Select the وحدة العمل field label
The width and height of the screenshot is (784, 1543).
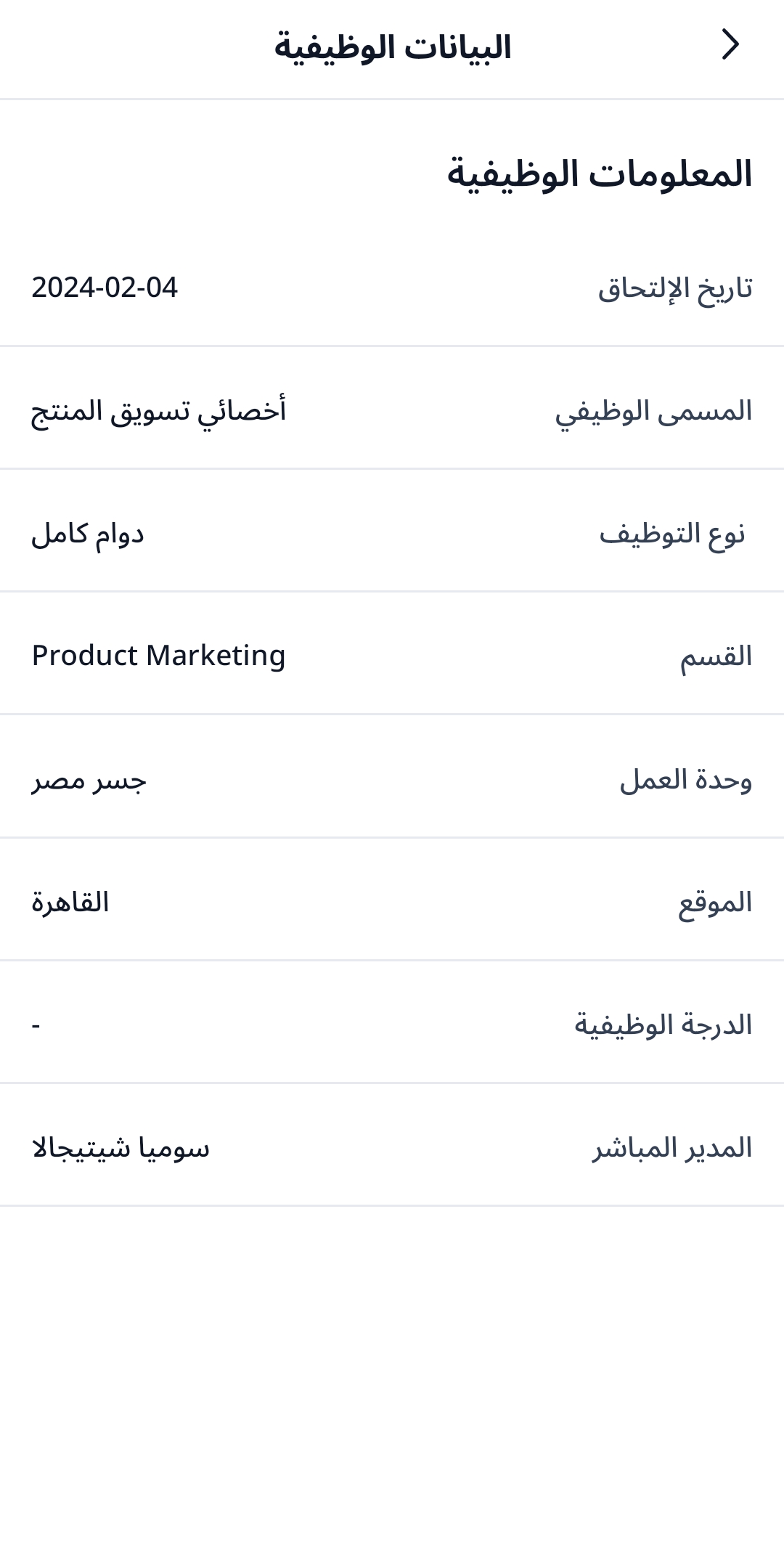(x=685, y=780)
